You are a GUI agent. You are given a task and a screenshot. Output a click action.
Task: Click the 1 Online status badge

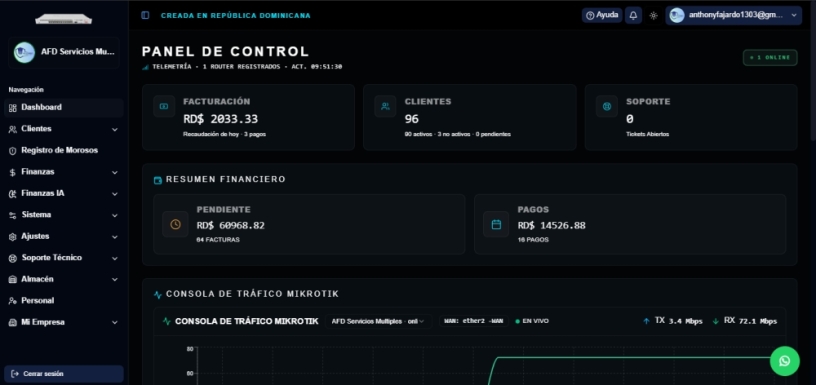click(x=770, y=57)
